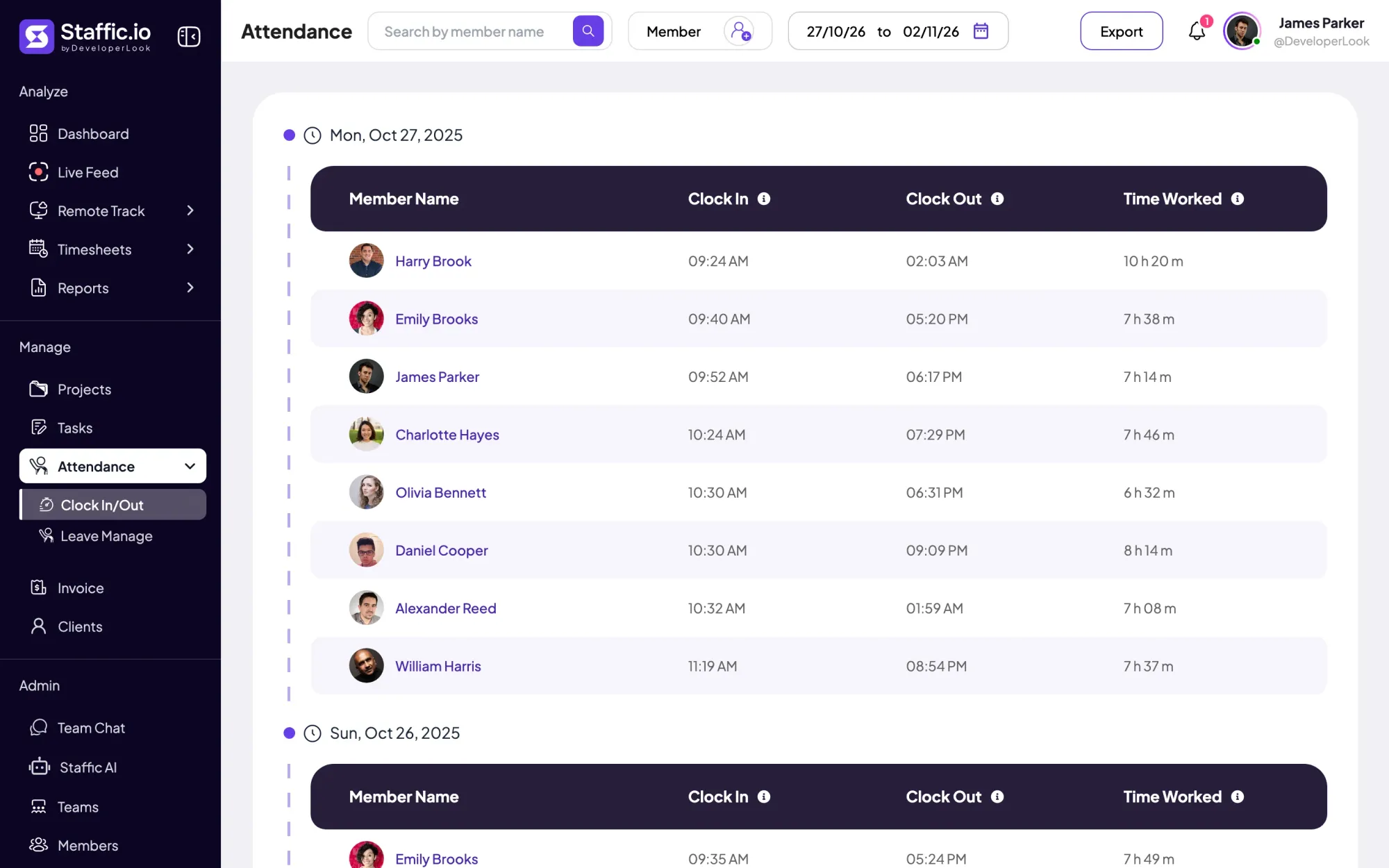Expand the Timesheets submenu chevron
This screenshot has height=868, width=1389.
click(x=190, y=249)
